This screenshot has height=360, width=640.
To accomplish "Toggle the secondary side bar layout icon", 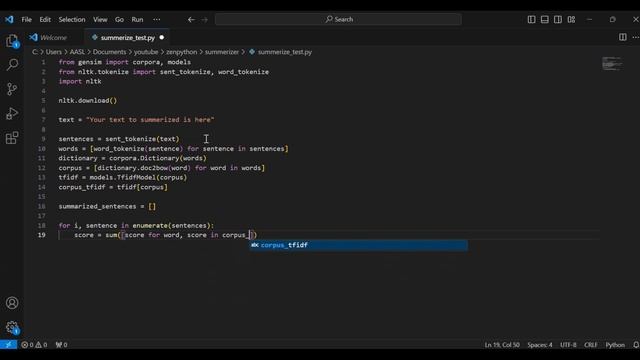I will [x=558, y=19].
